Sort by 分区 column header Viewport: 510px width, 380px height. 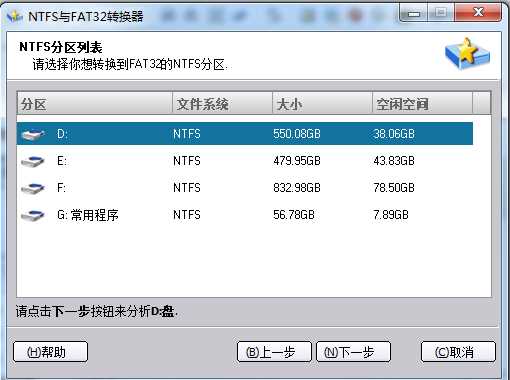(95, 104)
